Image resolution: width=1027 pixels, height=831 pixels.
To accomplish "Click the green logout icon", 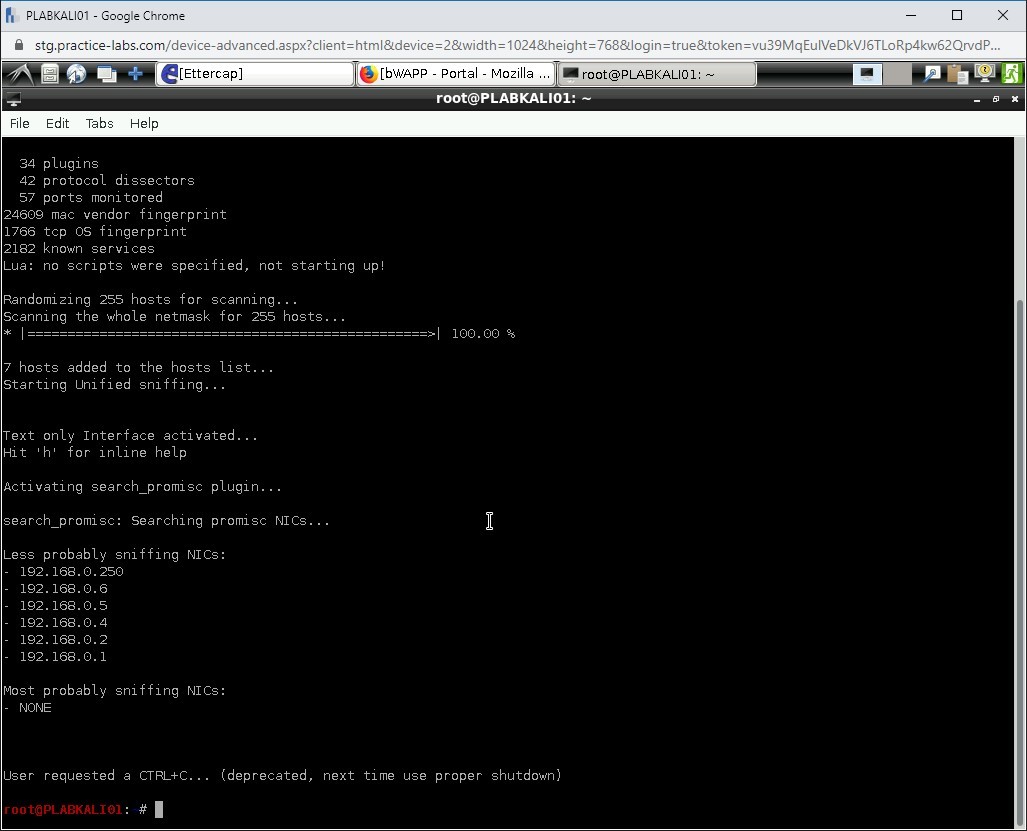I will (1012, 73).
